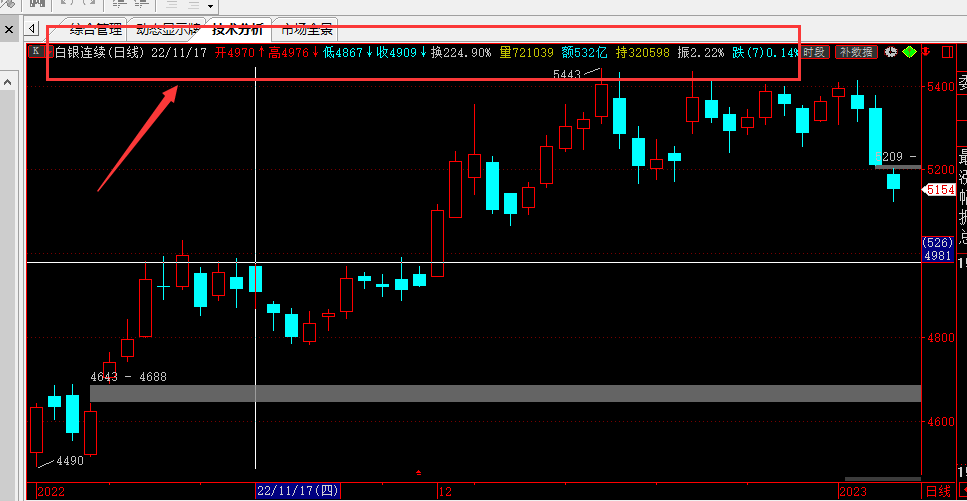Click the up arrow on left scrollbar
Viewport: 967px width, 501px height.
tap(8, 81)
